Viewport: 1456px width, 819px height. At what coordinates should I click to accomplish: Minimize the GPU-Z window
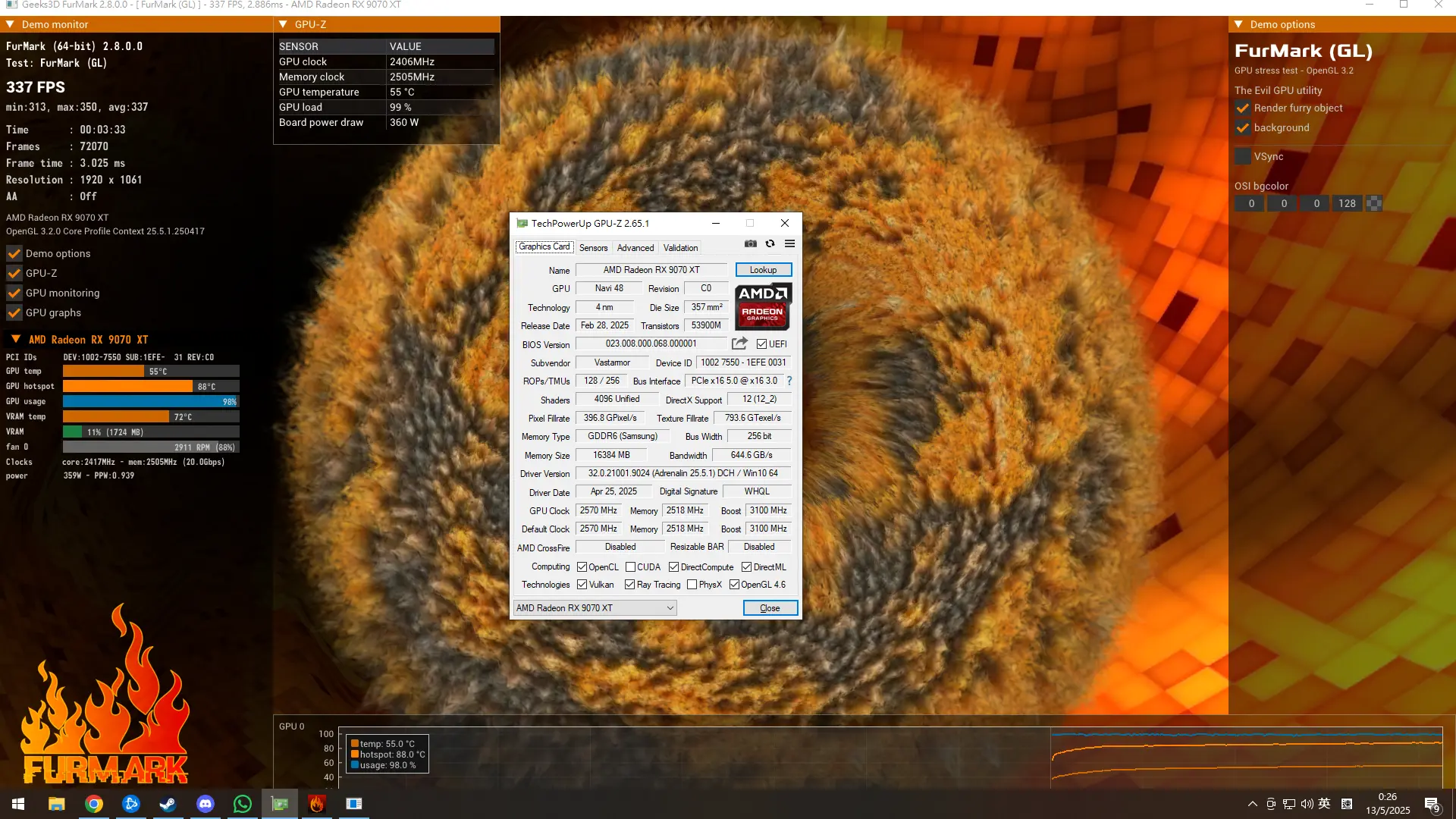click(x=715, y=223)
